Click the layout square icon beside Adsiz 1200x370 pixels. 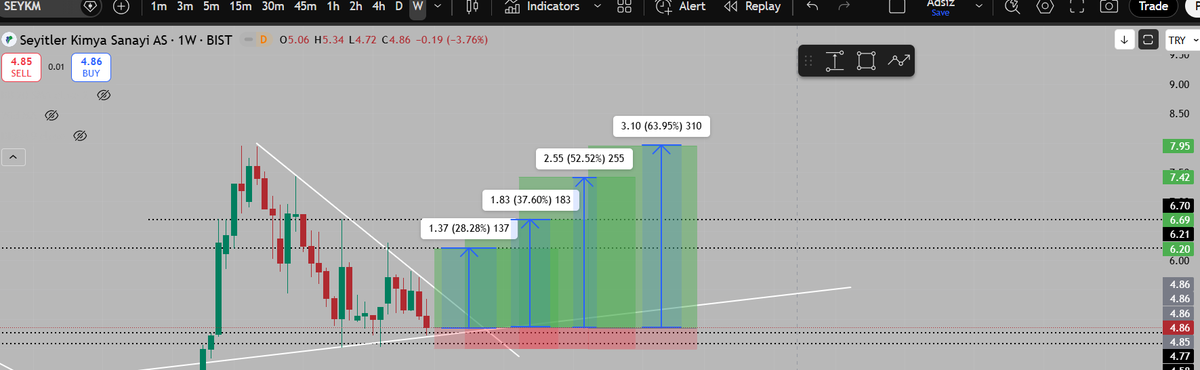point(897,6)
